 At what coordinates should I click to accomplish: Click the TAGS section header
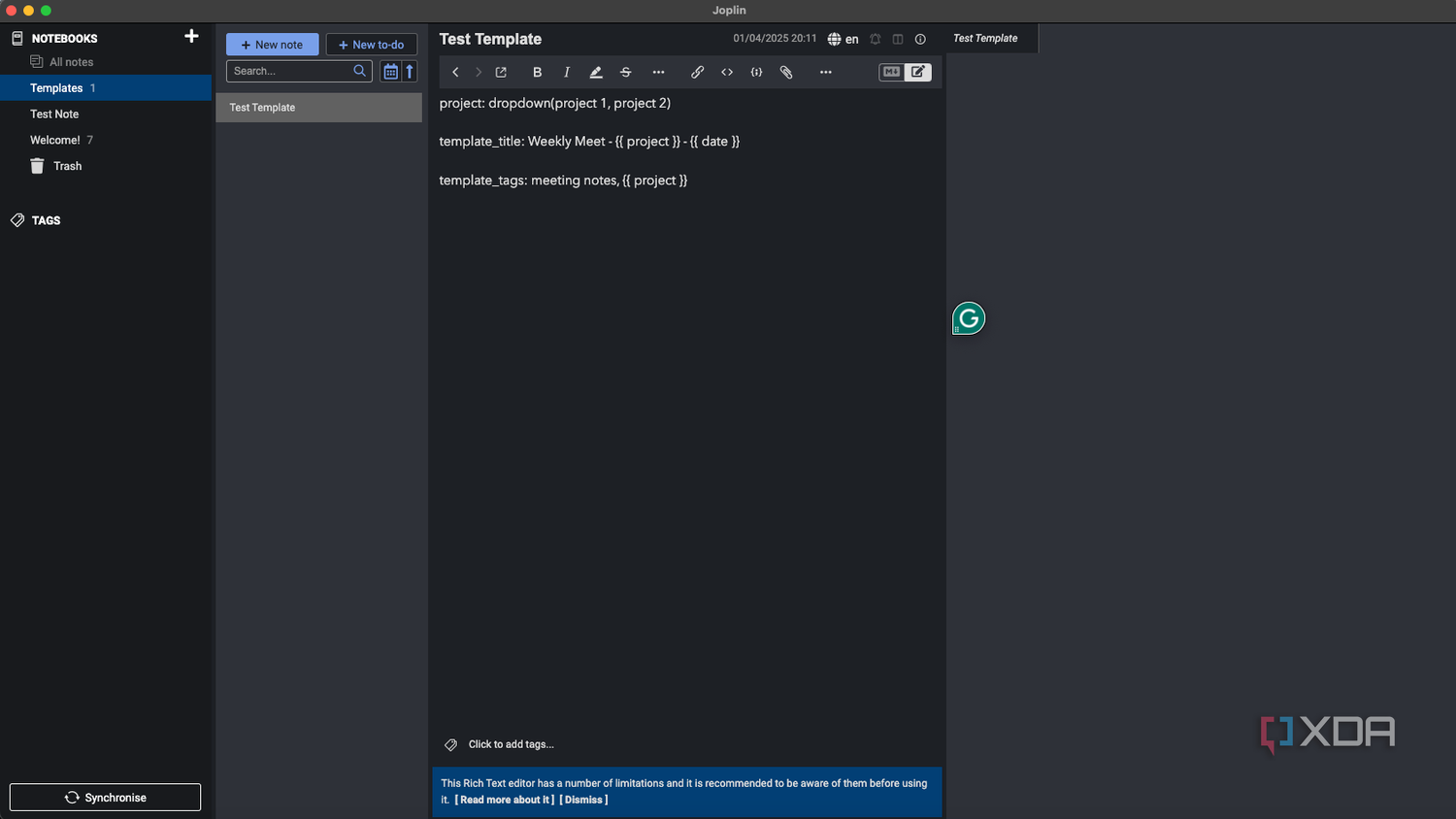(x=46, y=220)
